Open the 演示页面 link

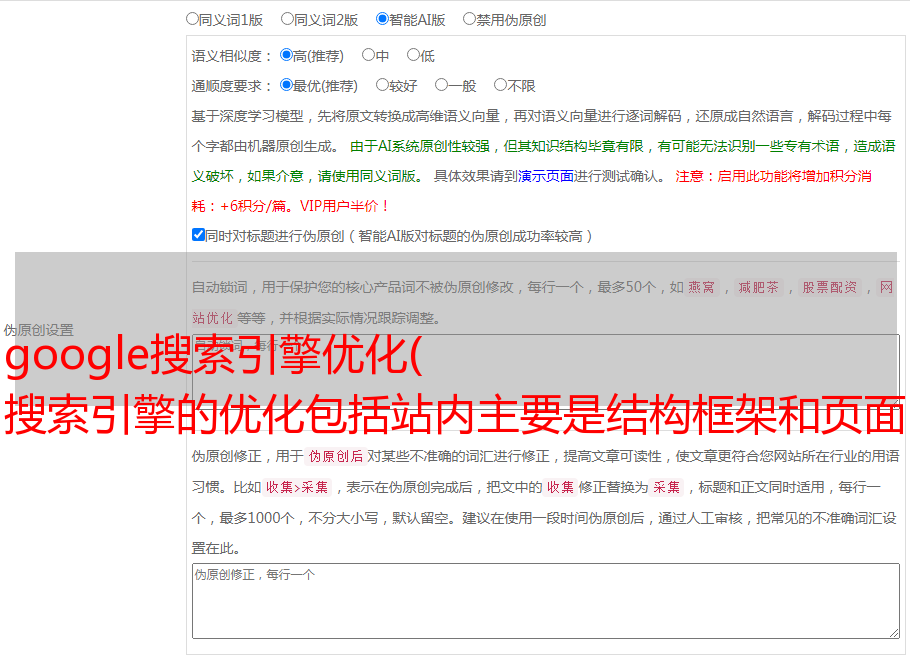coord(546,176)
